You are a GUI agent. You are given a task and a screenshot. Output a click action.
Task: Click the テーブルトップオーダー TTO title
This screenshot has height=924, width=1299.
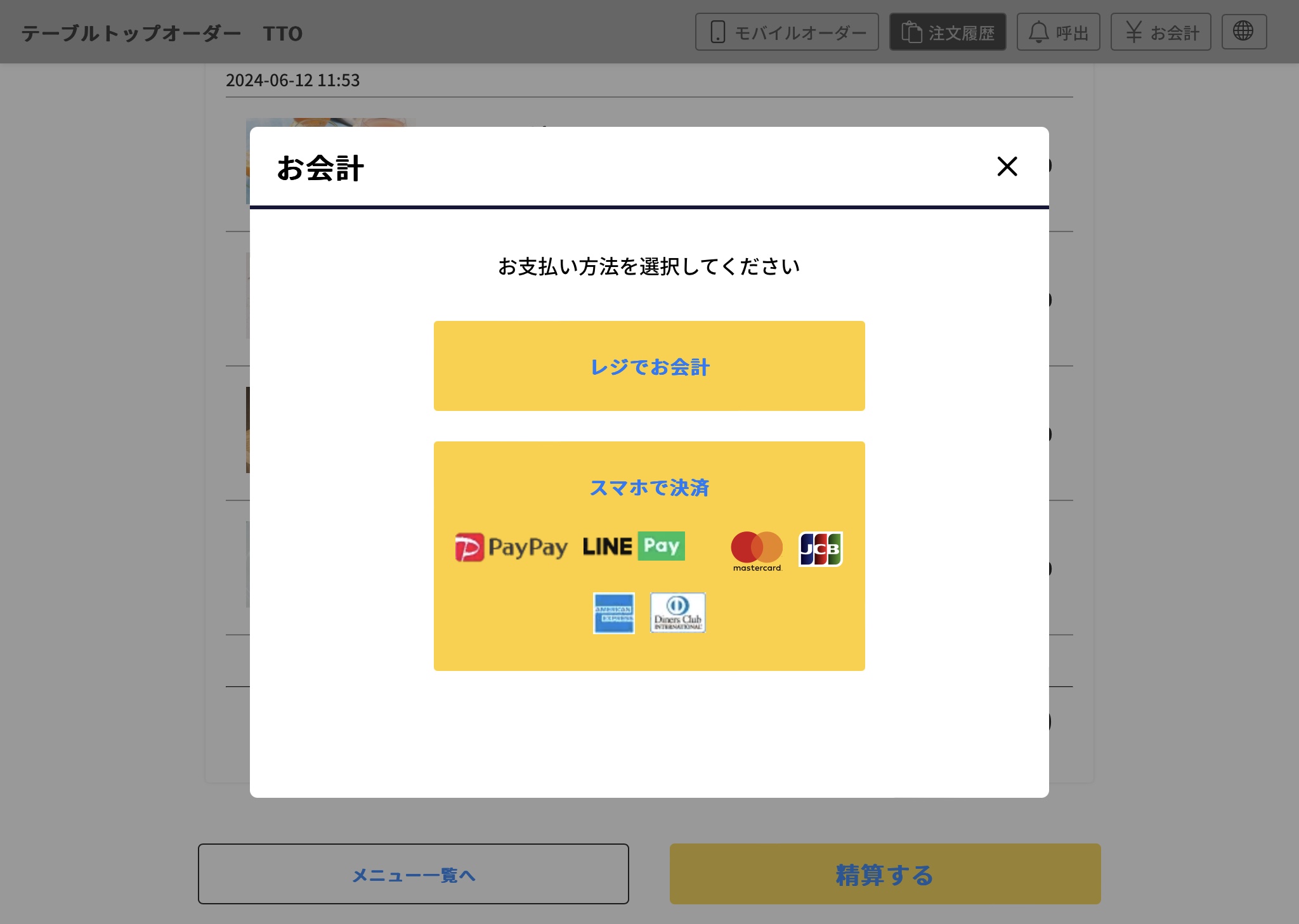[162, 33]
